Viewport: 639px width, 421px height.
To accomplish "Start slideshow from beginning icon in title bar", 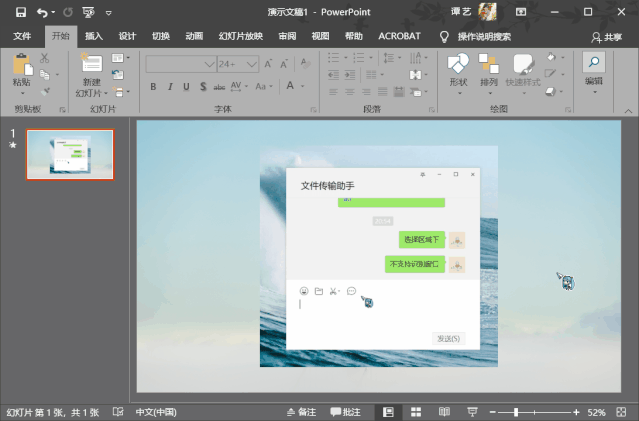I will (x=88, y=13).
